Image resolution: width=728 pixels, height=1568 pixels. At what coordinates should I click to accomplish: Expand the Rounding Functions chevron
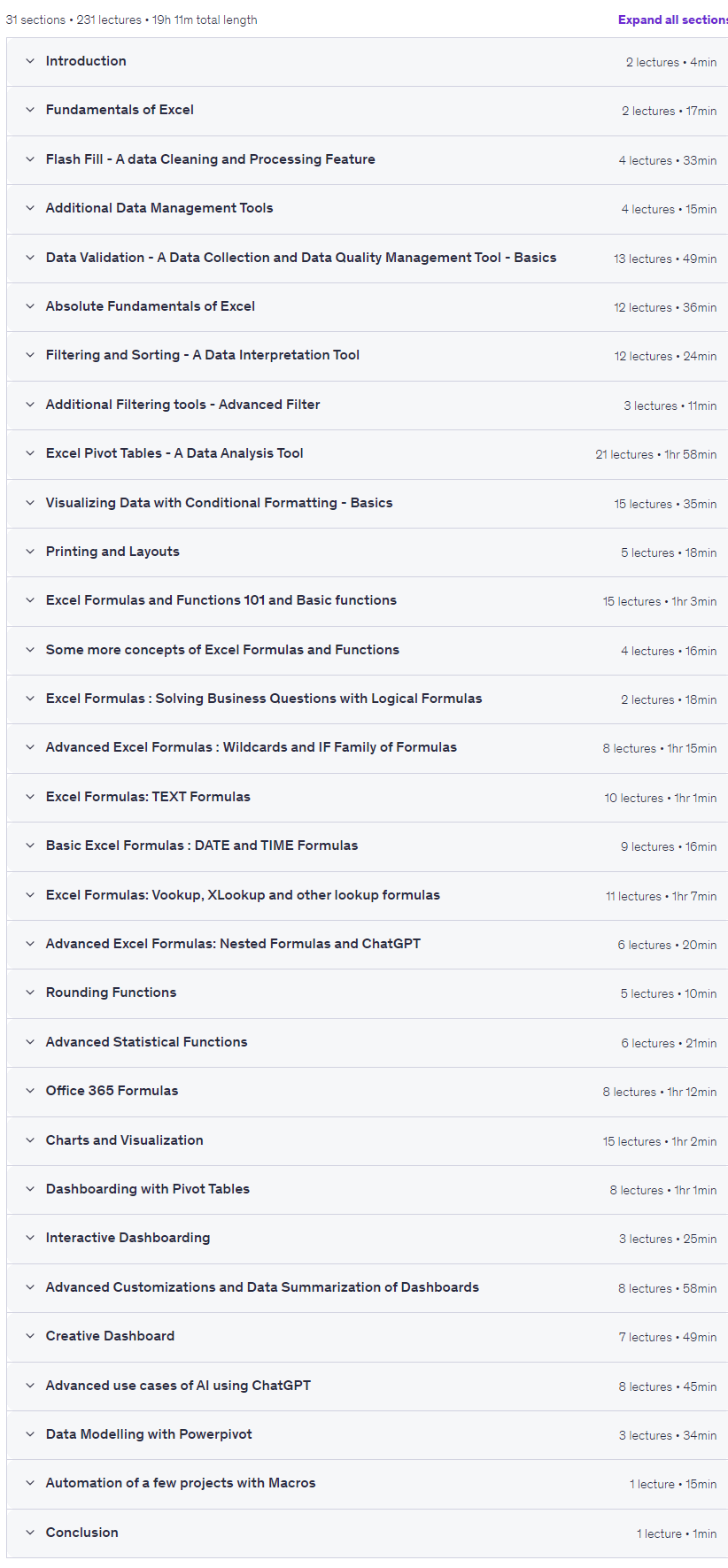[30, 993]
